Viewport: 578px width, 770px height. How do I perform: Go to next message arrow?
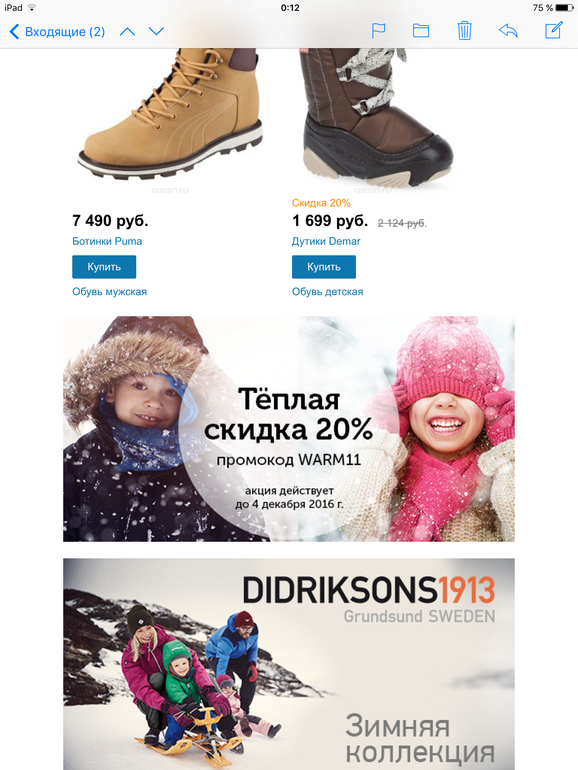(x=156, y=31)
